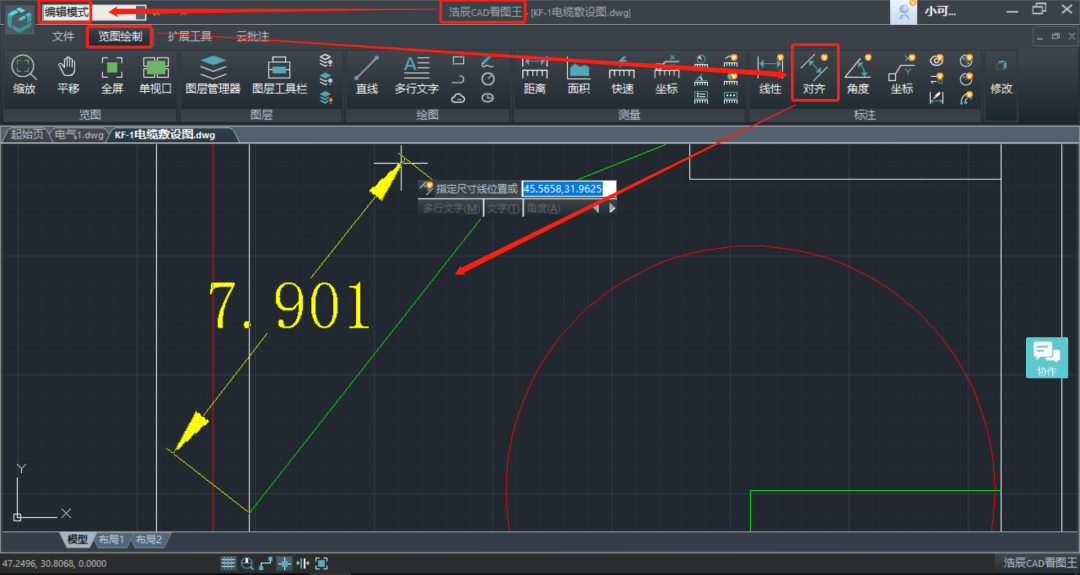Activate the 平移 pan hand tool

68,74
